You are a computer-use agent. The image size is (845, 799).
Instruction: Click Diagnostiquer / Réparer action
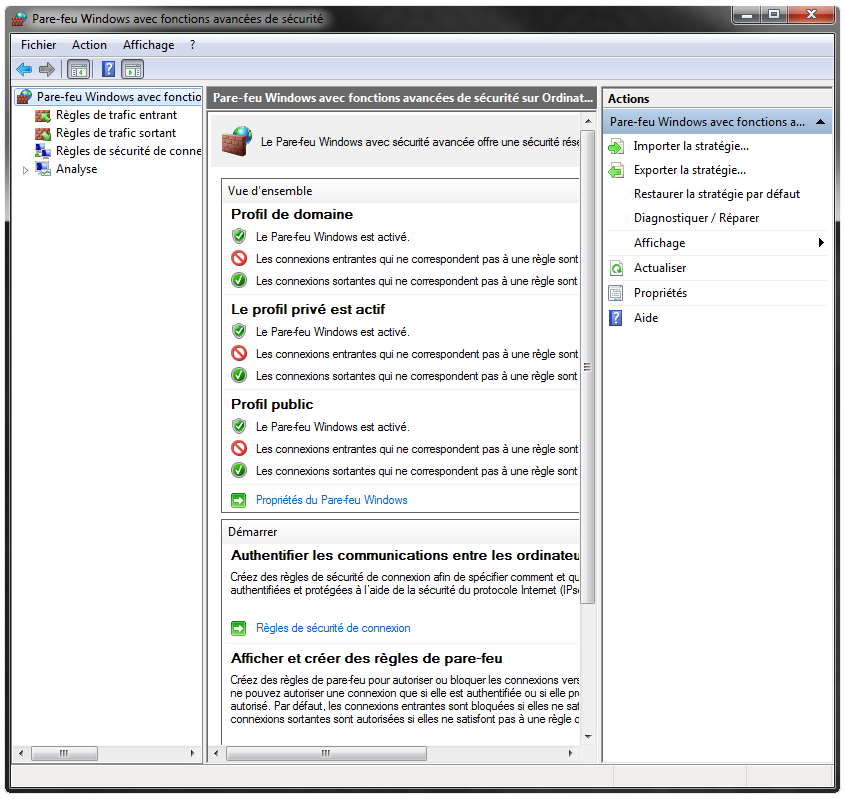pos(696,218)
